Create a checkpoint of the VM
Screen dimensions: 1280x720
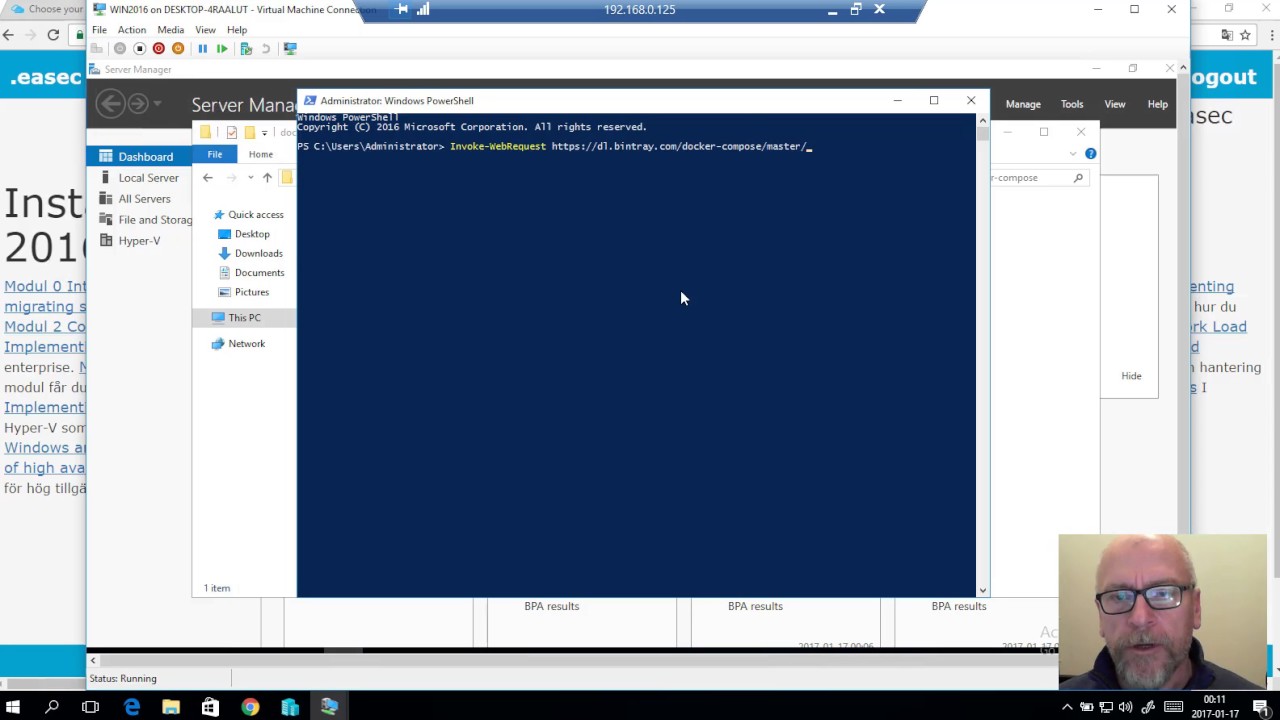point(246,48)
